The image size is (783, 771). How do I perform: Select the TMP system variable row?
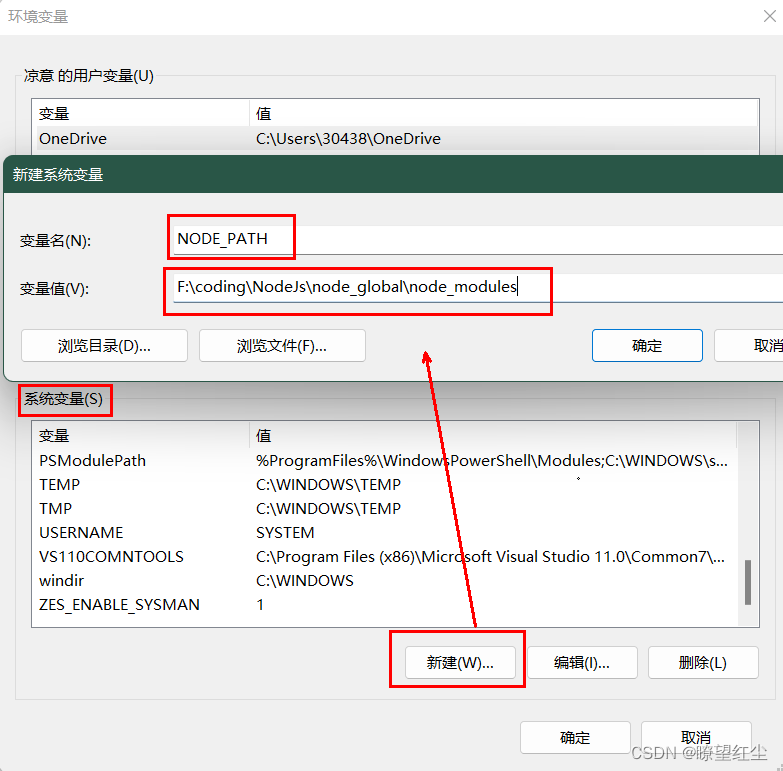pyautogui.click(x=385, y=508)
